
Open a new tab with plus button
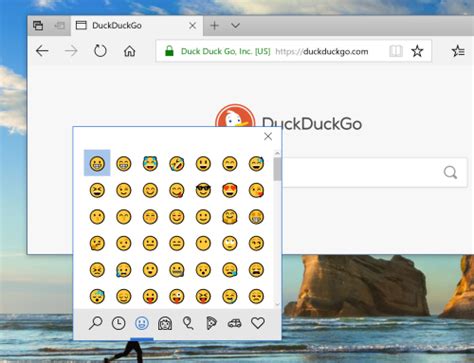[x=215, y=25]
